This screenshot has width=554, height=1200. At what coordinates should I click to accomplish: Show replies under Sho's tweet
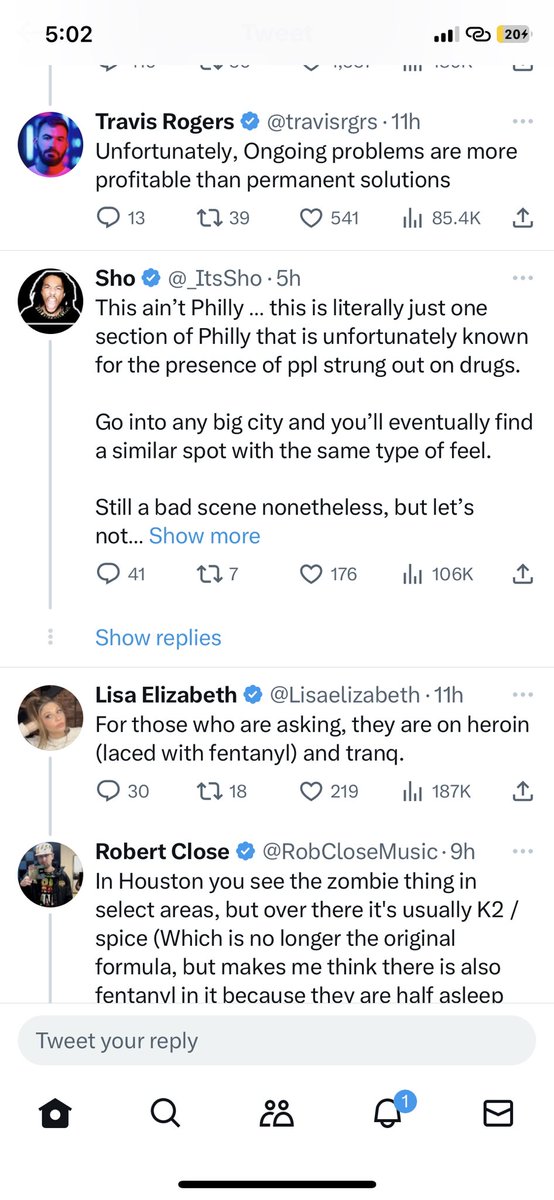click(158, 637)
